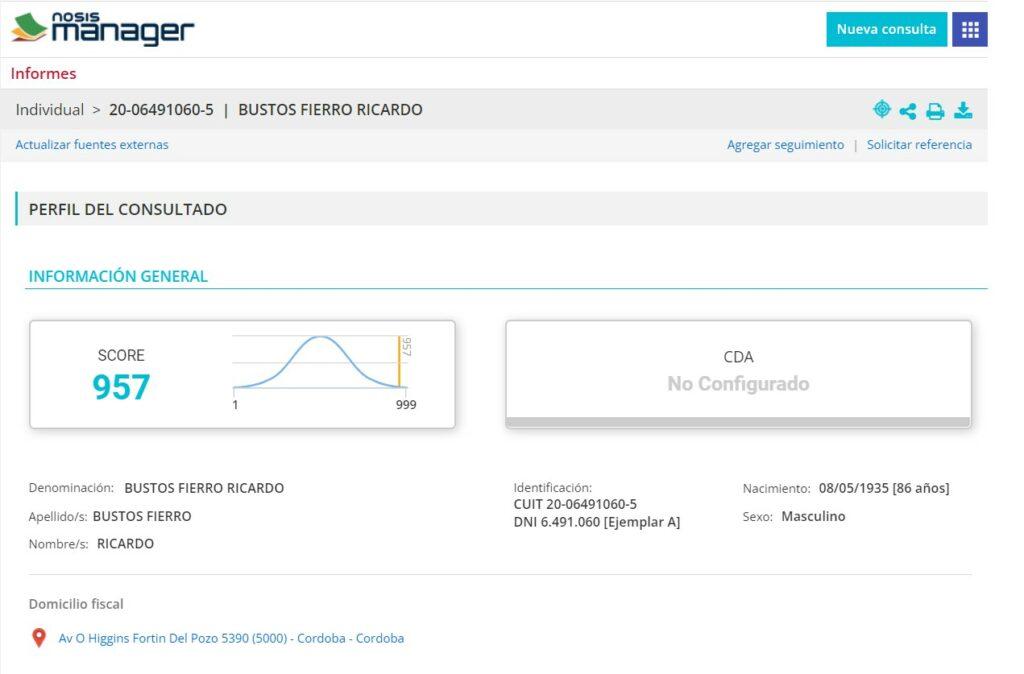This screenshot has width=1024, height=674.
Task: Open the apps grid menu
Action: point(969,29)
